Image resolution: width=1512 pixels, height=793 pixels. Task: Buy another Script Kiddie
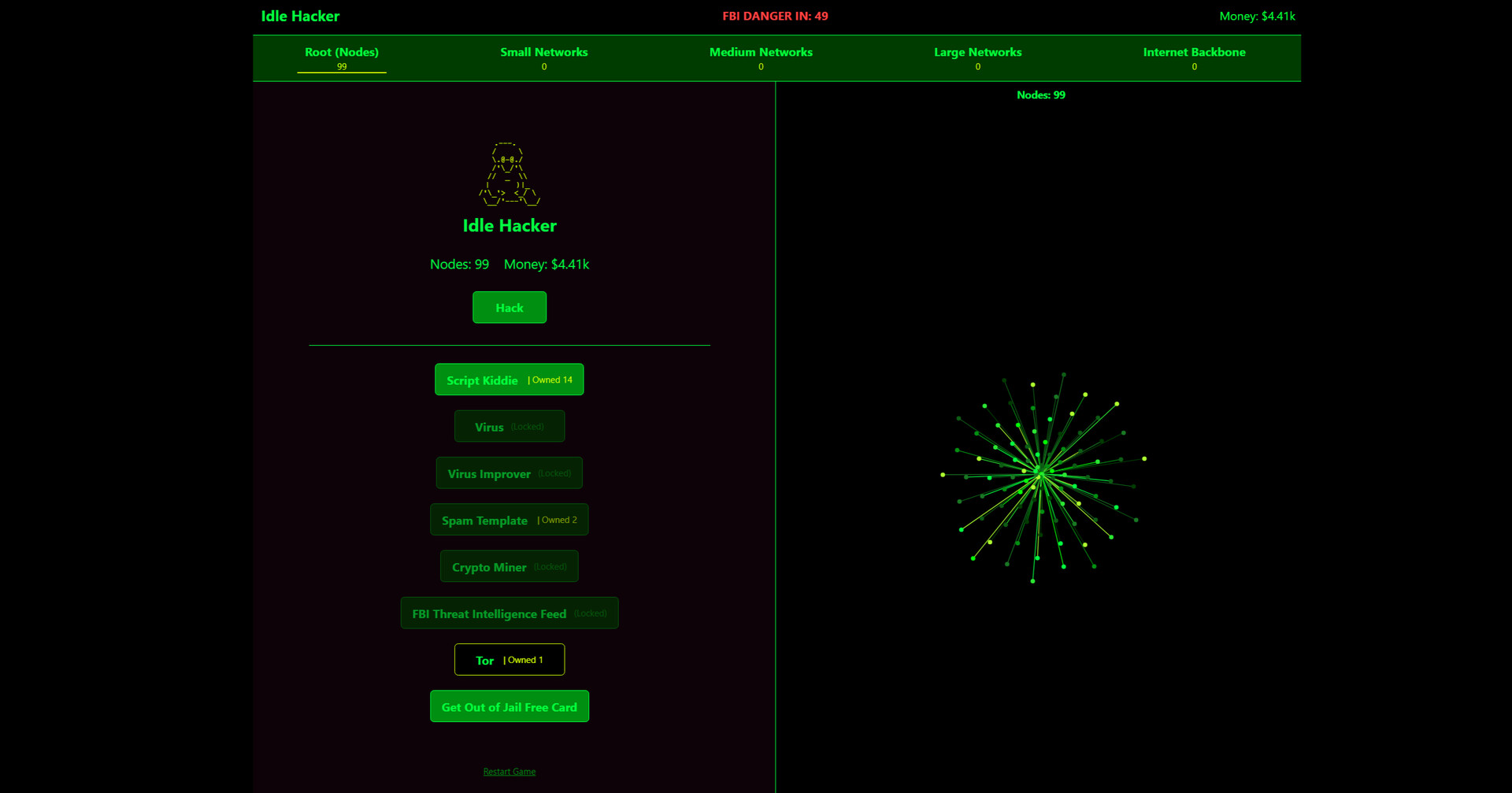(509, 380)
